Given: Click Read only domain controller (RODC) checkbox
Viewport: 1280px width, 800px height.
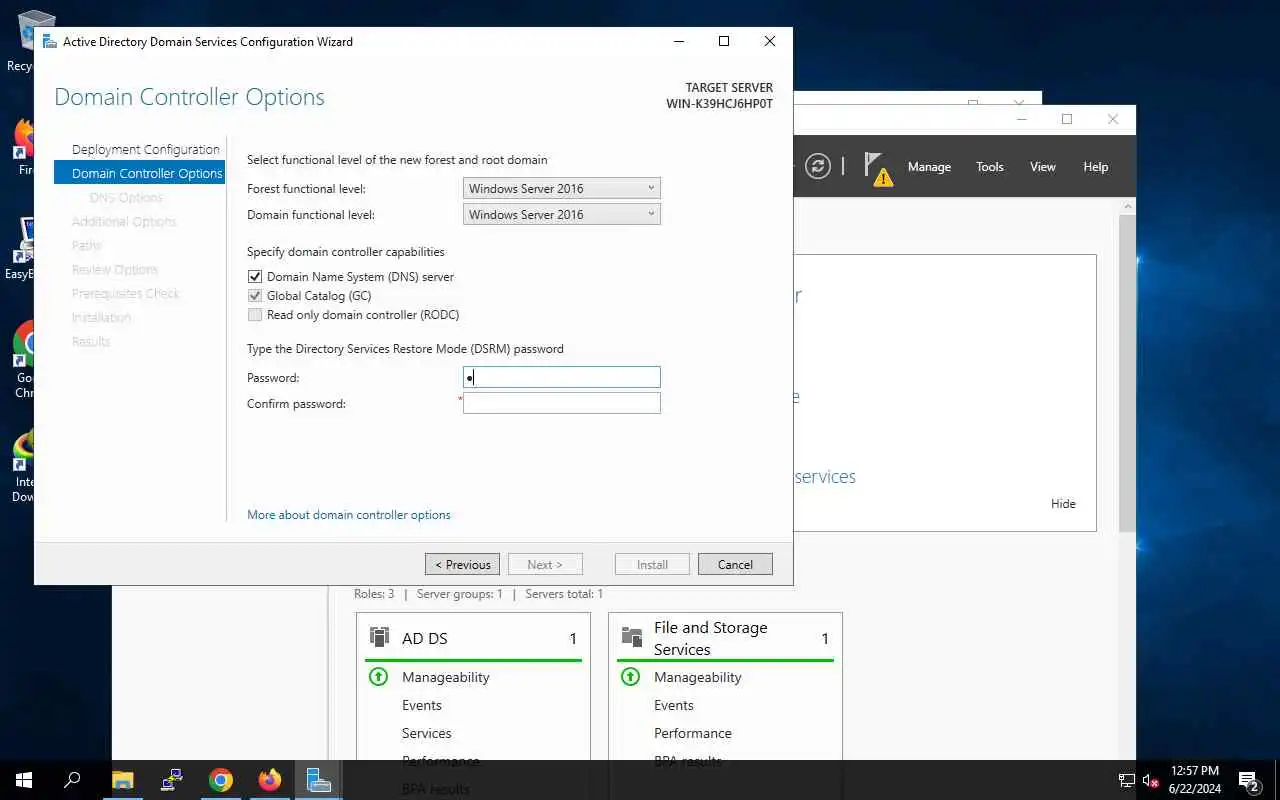Looking at the screenshot, I should coord(255,315).
